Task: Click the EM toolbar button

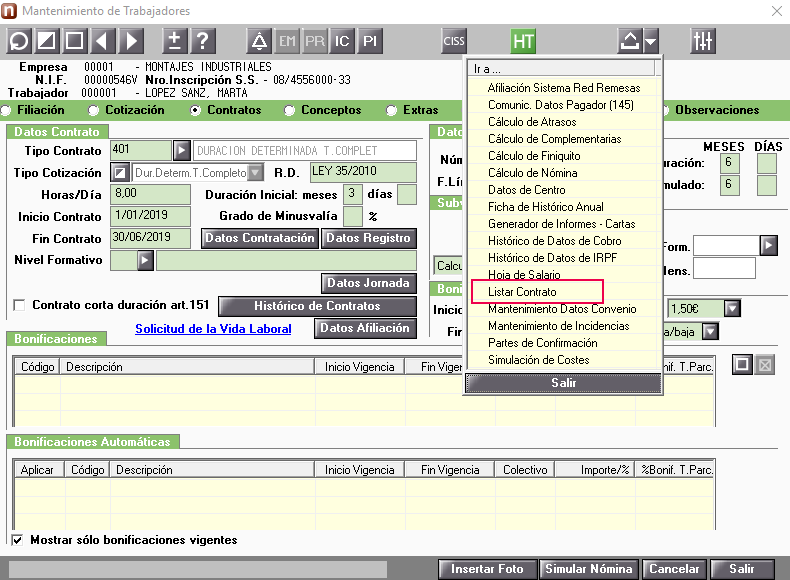Action: pyautogui.click(x=287, y=41)
